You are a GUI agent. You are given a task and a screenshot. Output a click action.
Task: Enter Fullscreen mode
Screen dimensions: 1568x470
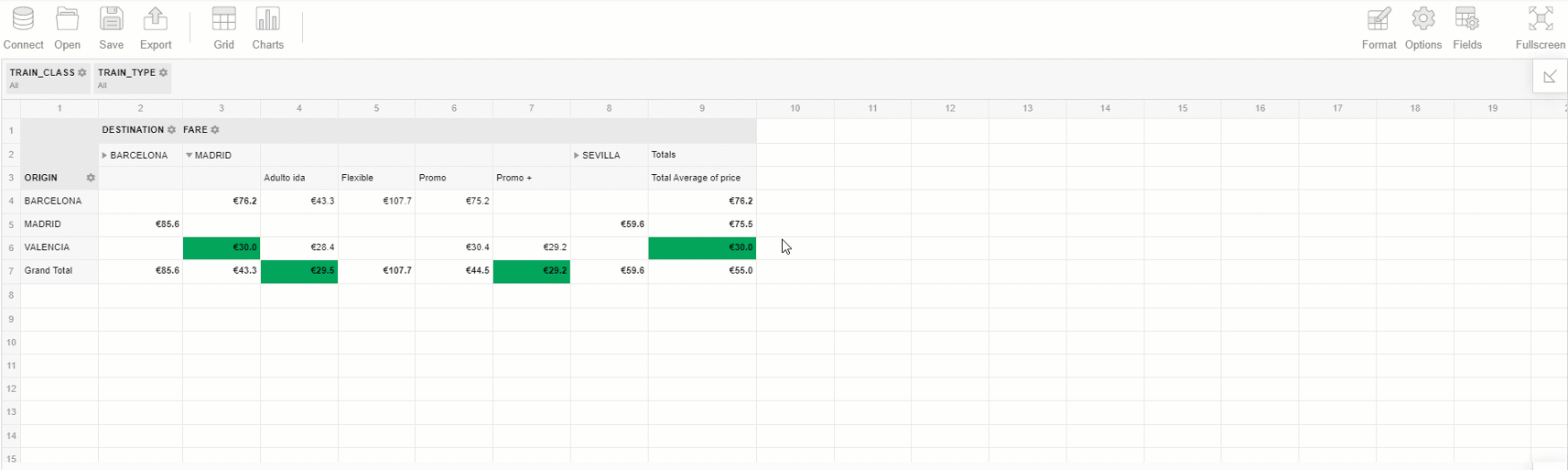click(x=1541, y=27)
